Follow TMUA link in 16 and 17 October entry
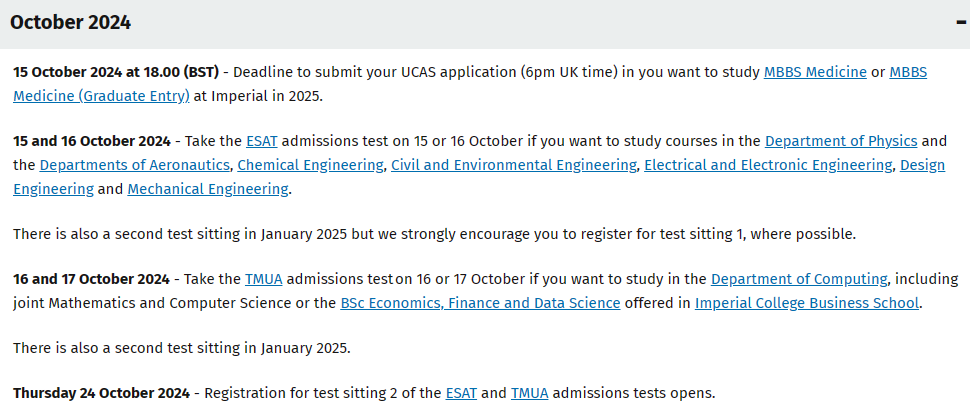 point(264,279)
